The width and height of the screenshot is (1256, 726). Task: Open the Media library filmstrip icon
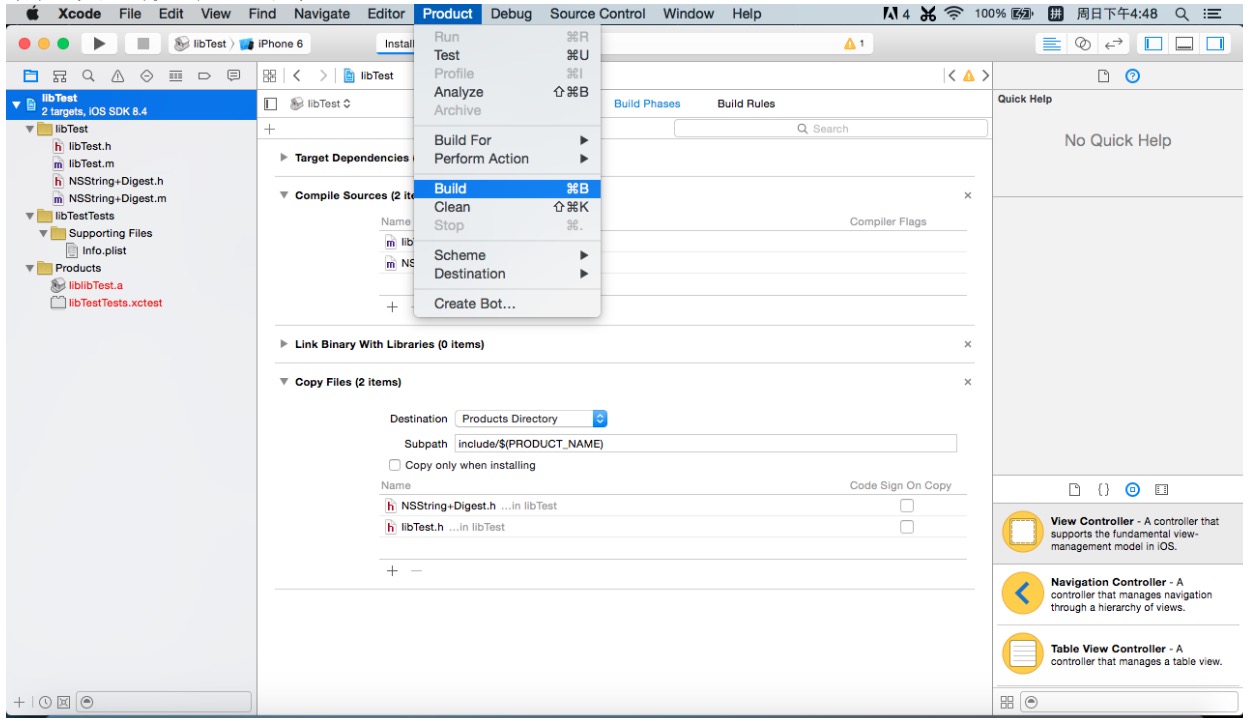click(1161, 490)
